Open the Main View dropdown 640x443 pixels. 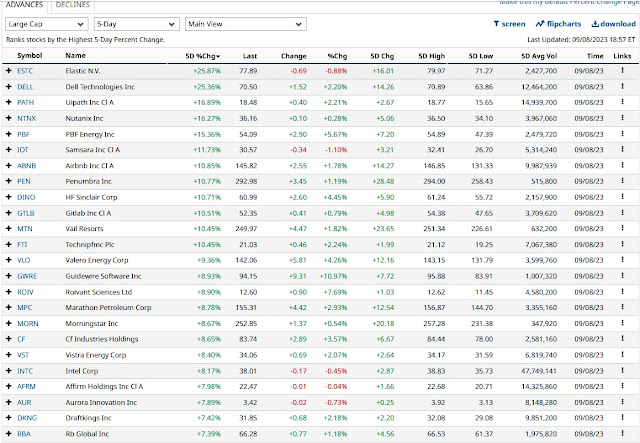(x=245, y=24)
